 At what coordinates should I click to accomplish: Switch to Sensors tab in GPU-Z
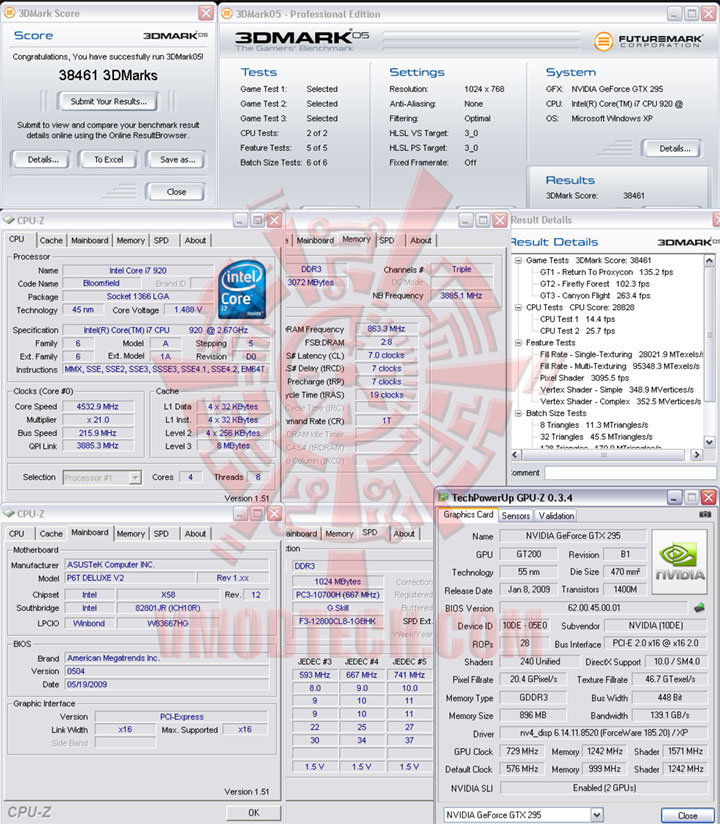pyautogui.click(x=516, y=516)
